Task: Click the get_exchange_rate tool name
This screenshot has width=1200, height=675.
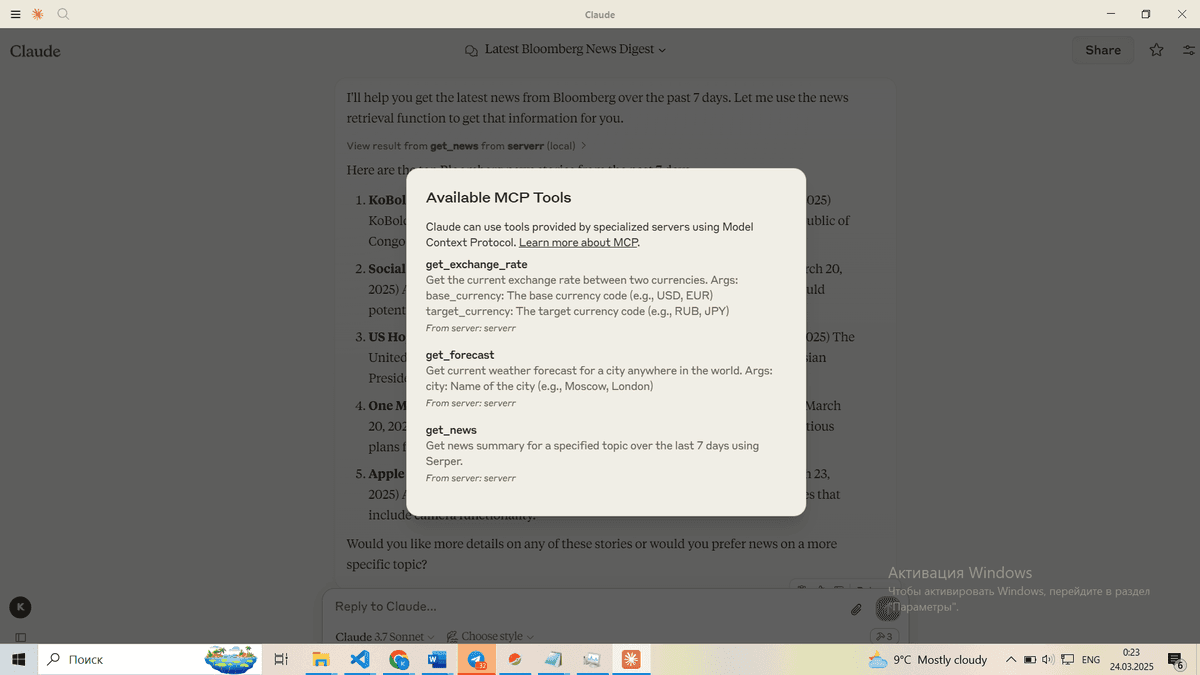Action: coord(476,265)
